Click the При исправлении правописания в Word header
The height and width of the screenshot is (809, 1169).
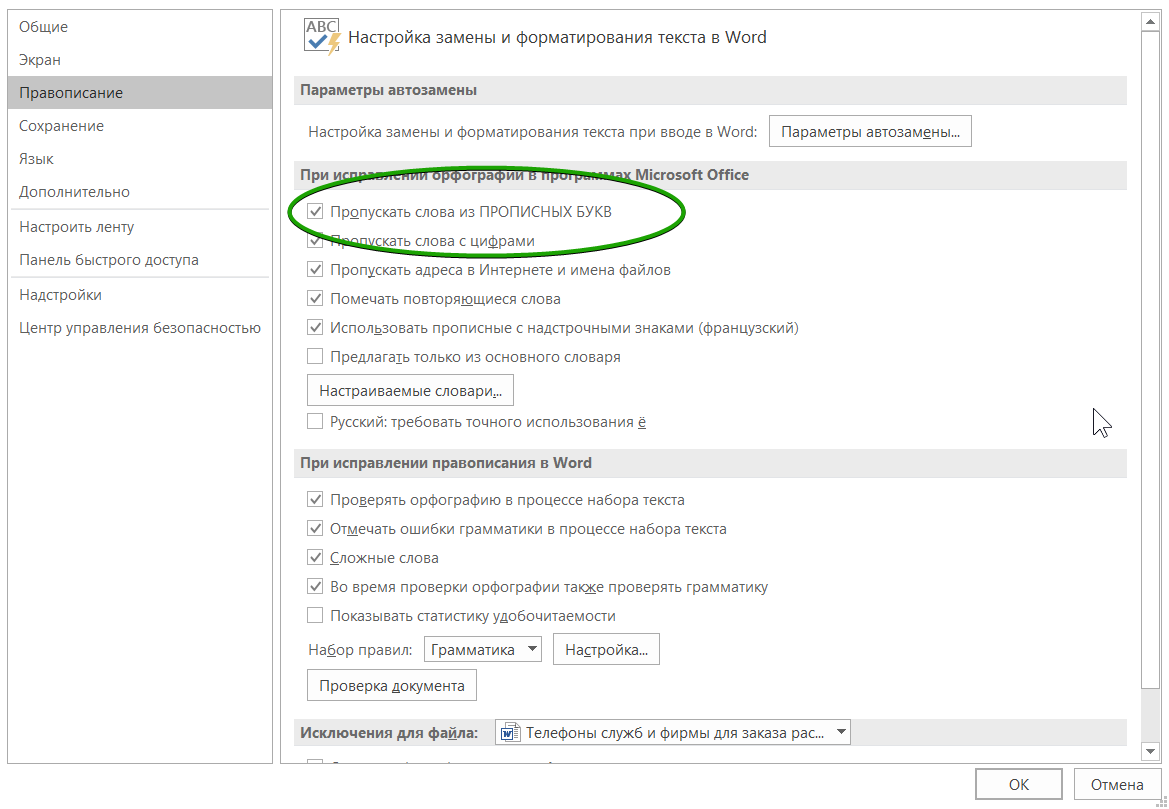pyautogui.click(x=446, y=462)
